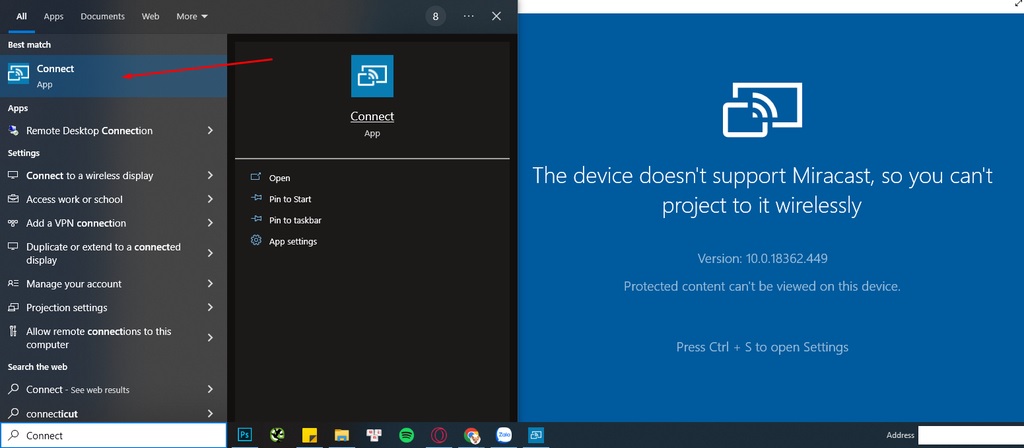Viewport: 1024px width, 448px height.
Task: Open the Connect app best match result
Action: [56, 76]
